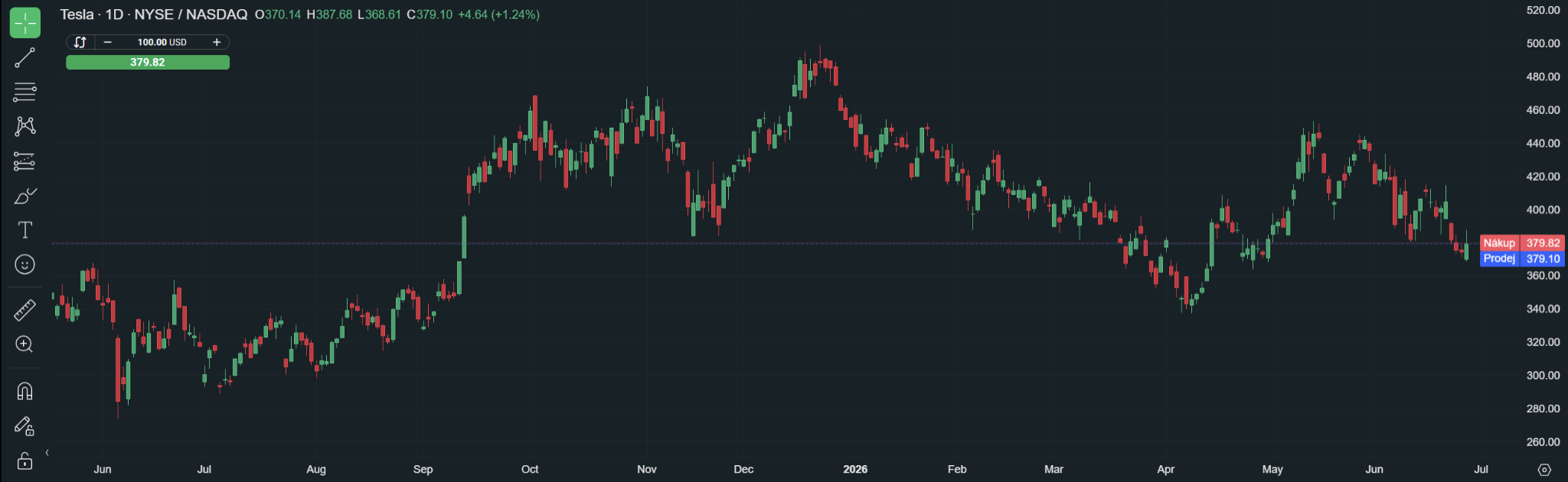Screen dimensions: 1568x482
Task: Click the red Nákup 379.82 price label
Action: (x=1522, y=243)
